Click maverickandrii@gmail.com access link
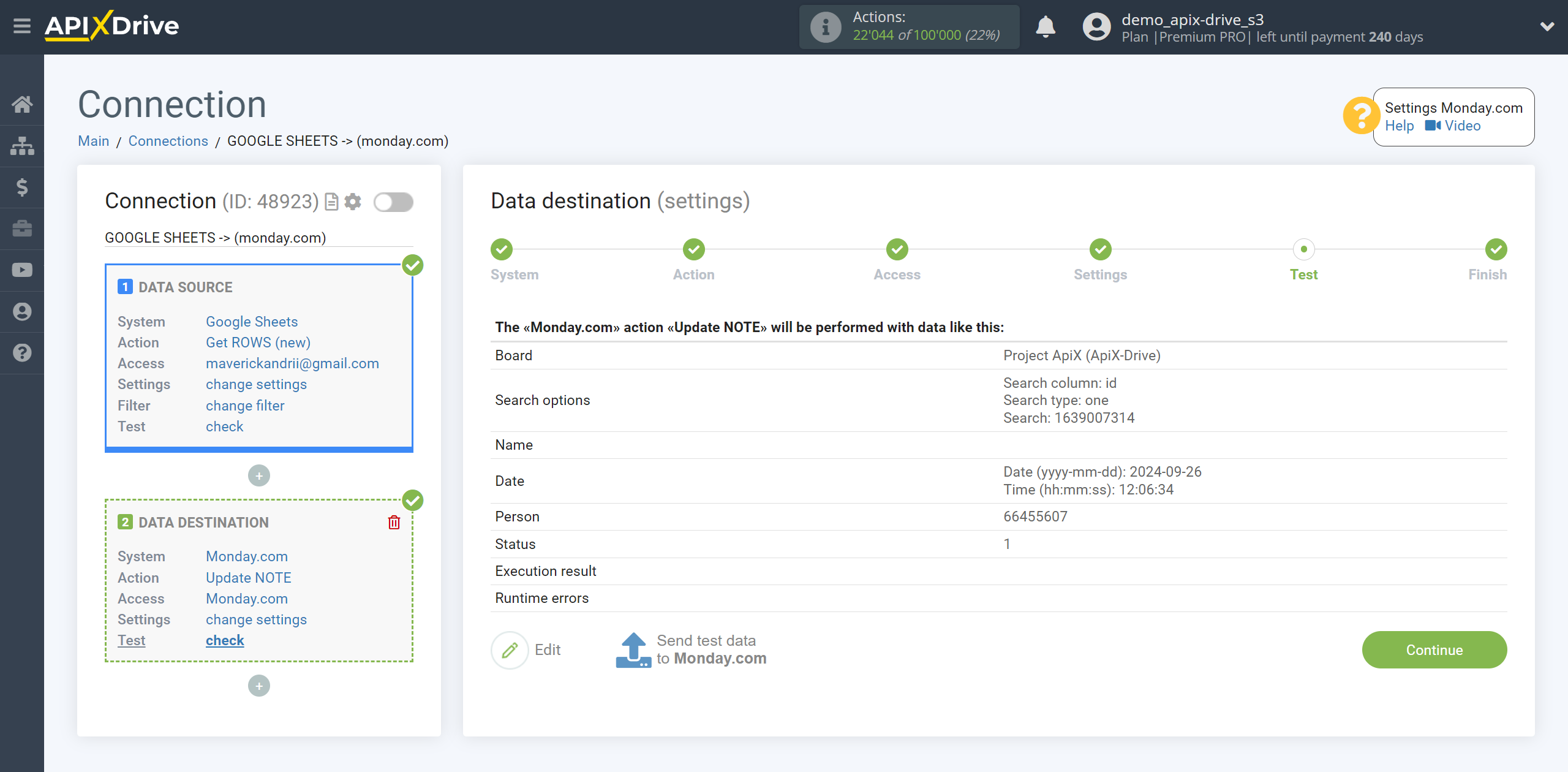Viewport: 1568px width, 772px height. pos(292,363)
